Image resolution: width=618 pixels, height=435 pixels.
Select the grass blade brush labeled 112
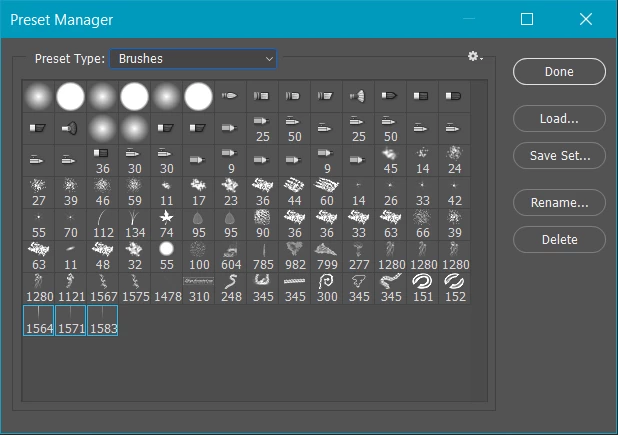102,225
